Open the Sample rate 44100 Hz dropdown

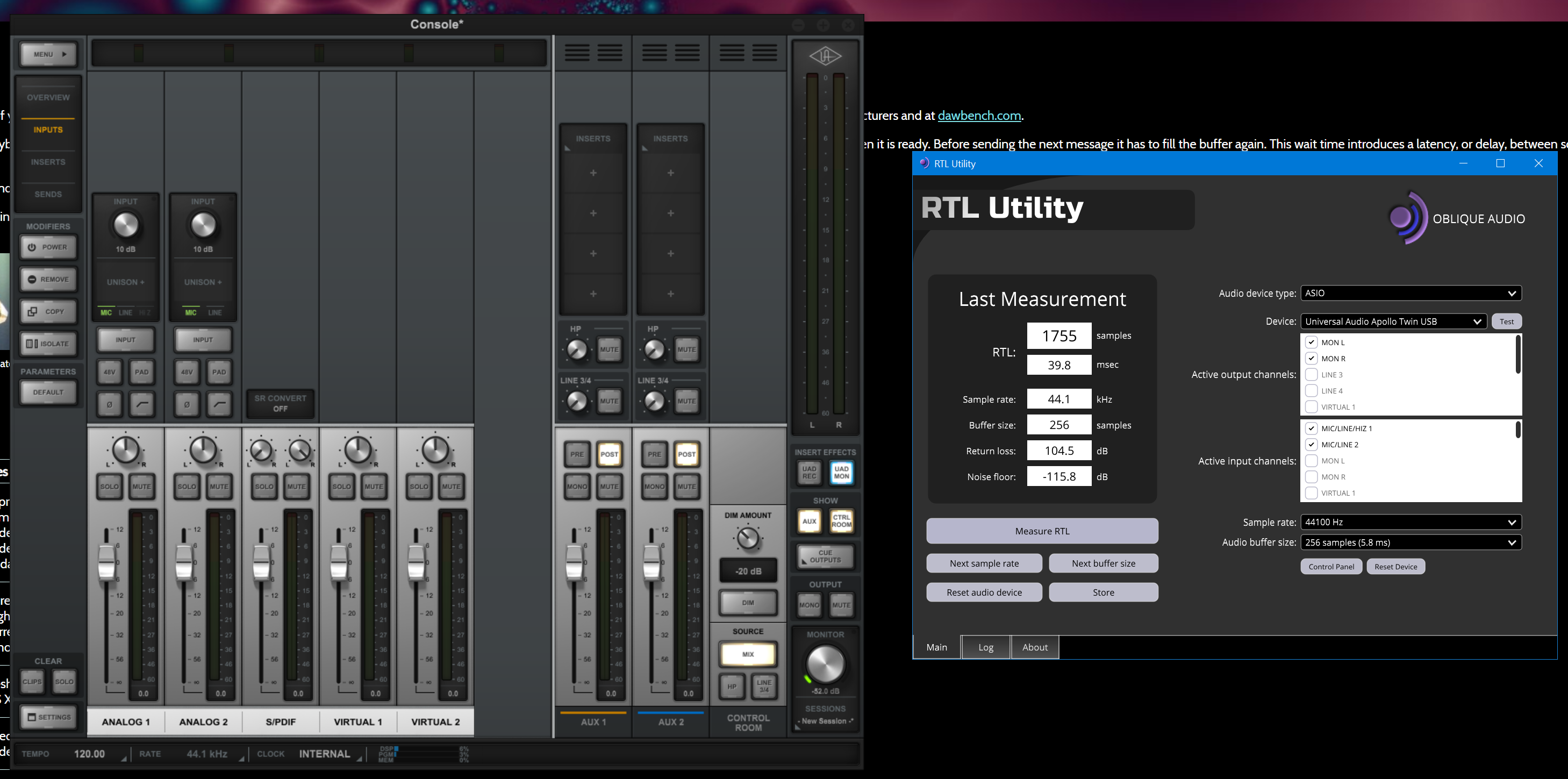coord(1411,522)
